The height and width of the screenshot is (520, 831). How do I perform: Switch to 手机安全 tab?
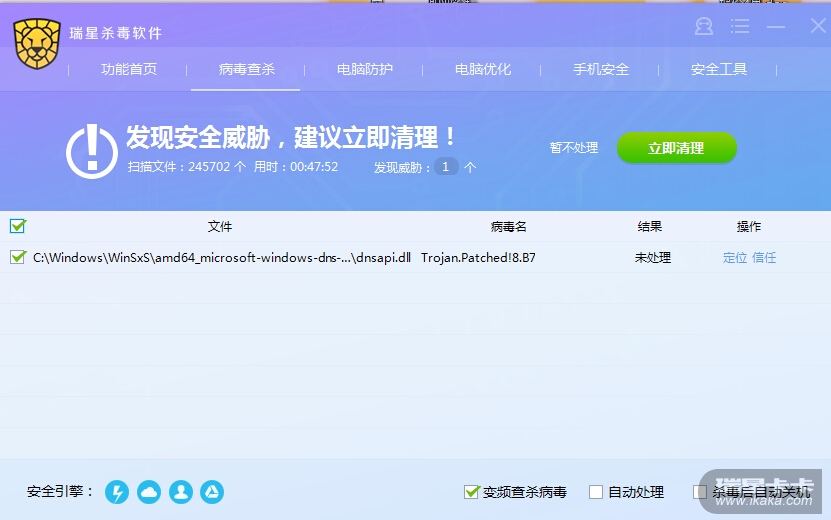600,69
